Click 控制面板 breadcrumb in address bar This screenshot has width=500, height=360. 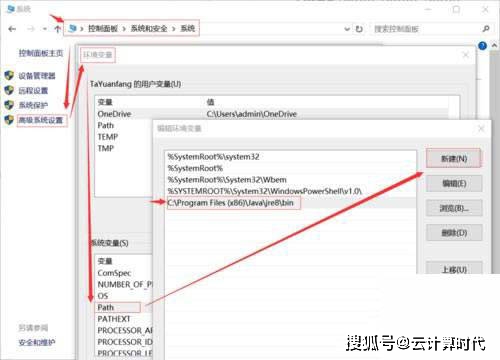[x=103, y=29]
